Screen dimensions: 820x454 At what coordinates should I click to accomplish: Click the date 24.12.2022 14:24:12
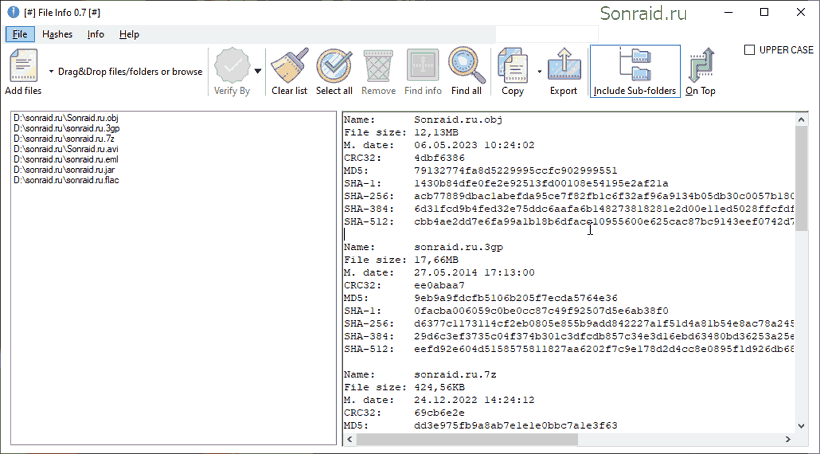tap(474, 400)
